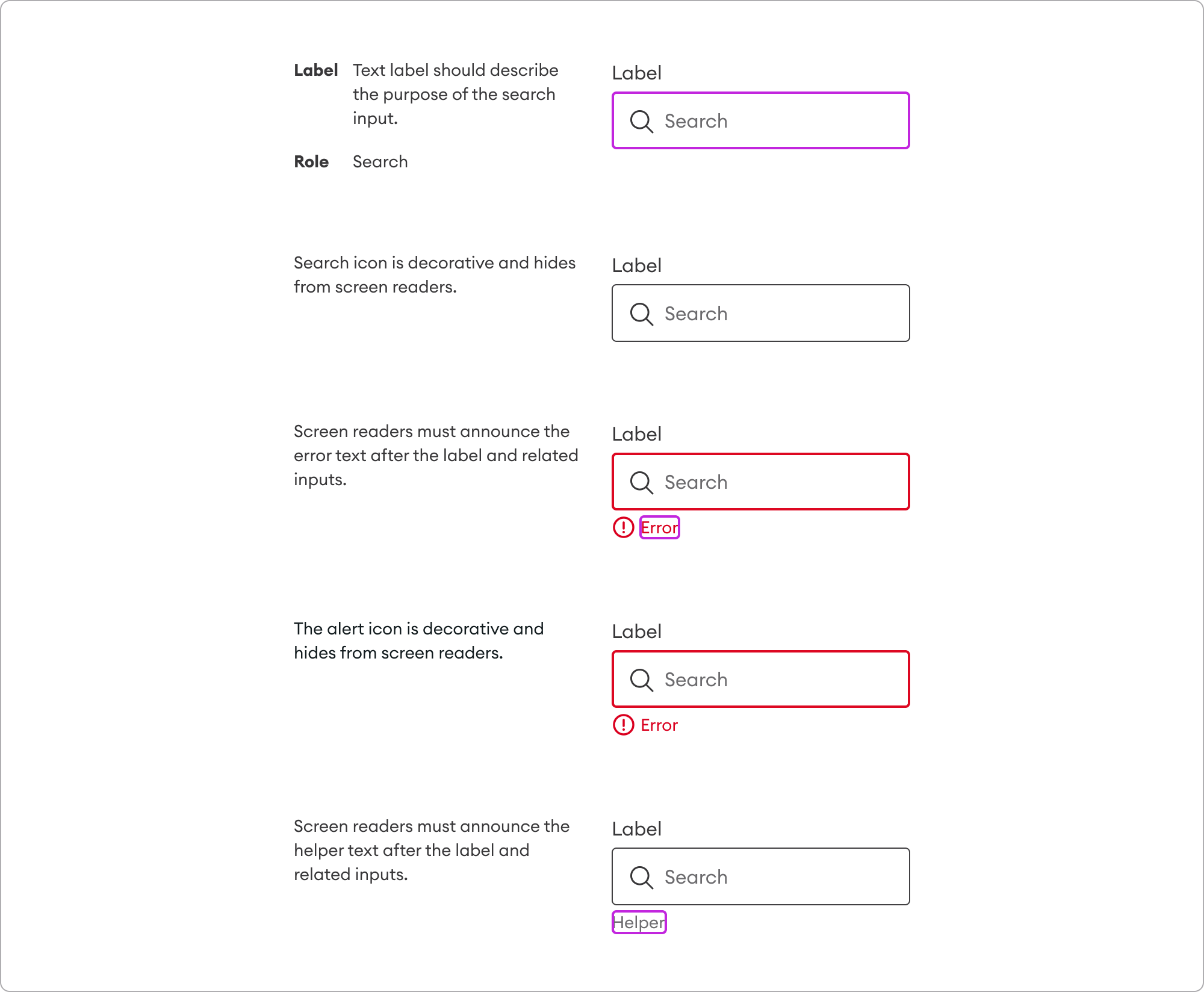Click the Error text outlined in purple

click(660, 527)
